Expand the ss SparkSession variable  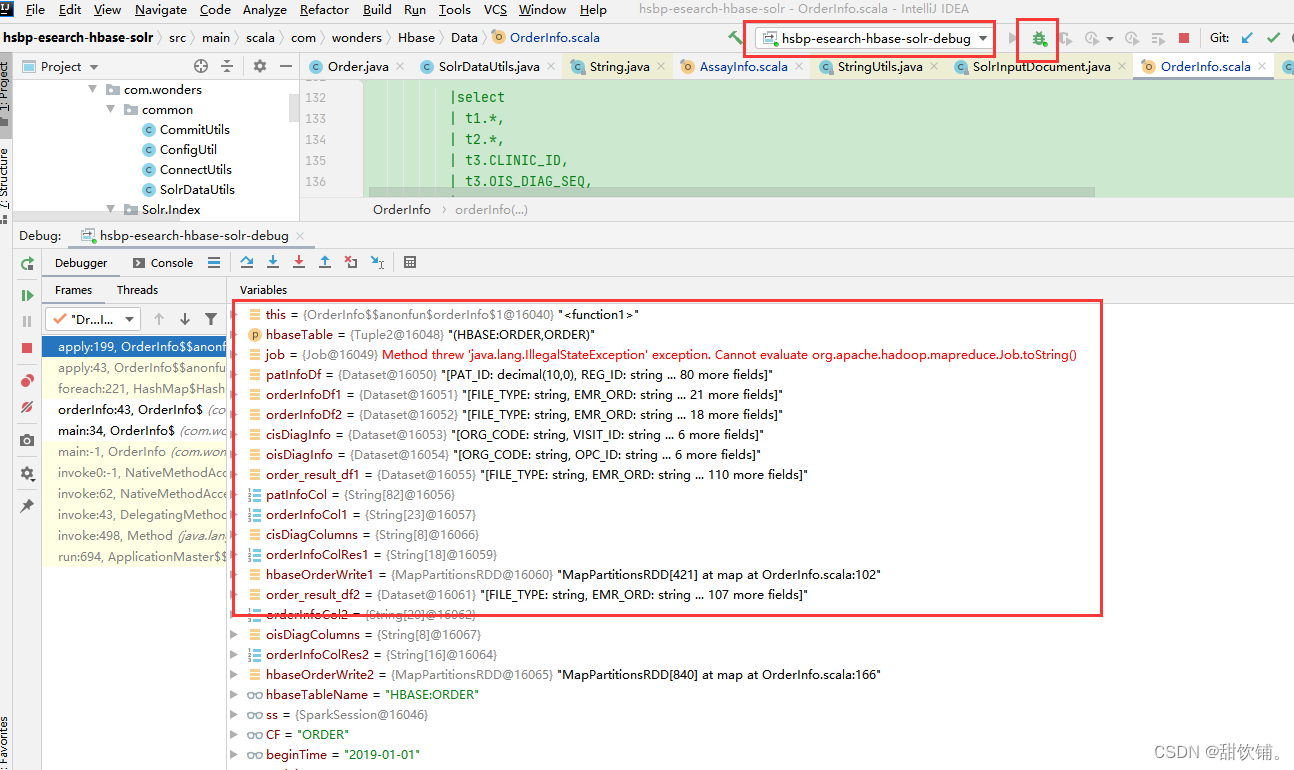235,714
